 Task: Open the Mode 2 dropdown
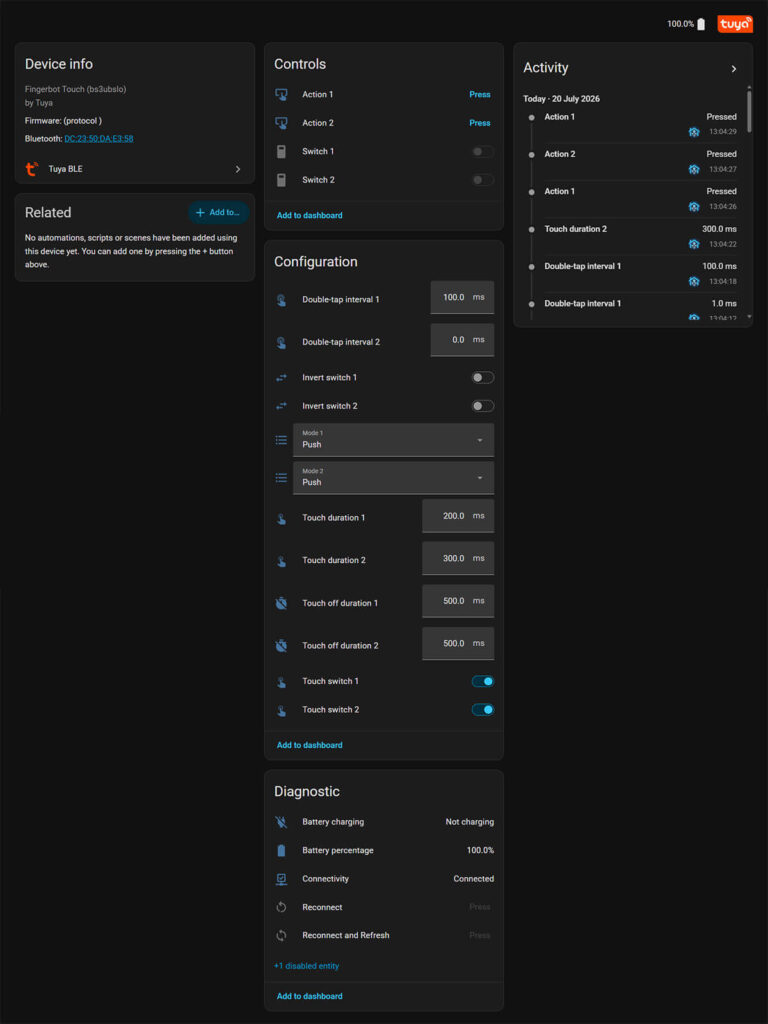click(393, 478)
